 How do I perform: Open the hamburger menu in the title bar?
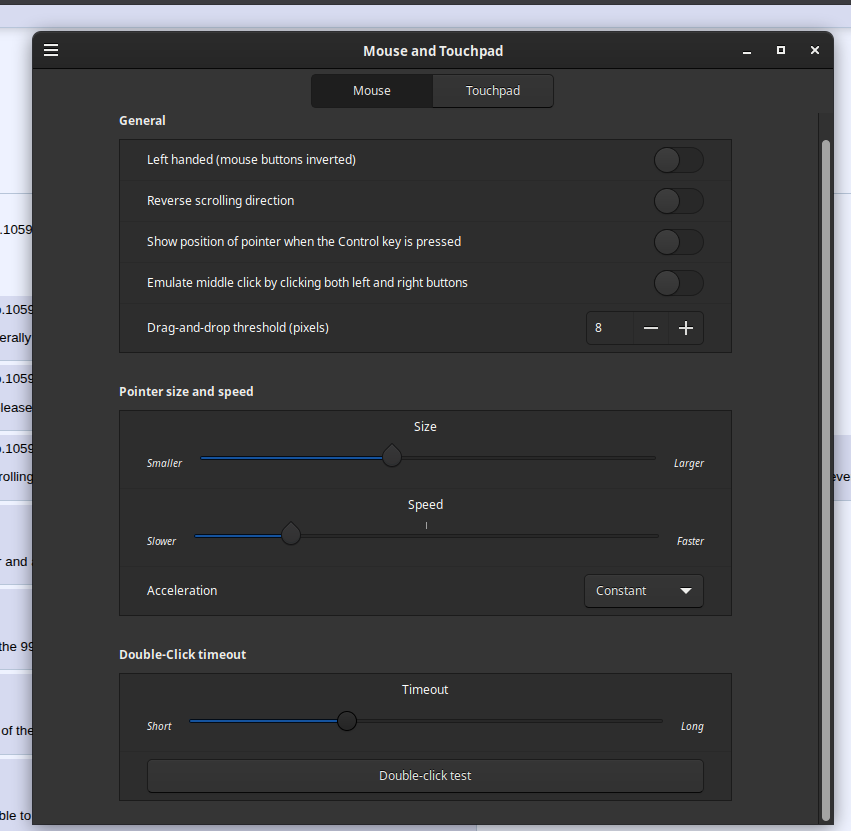point(51,50)
